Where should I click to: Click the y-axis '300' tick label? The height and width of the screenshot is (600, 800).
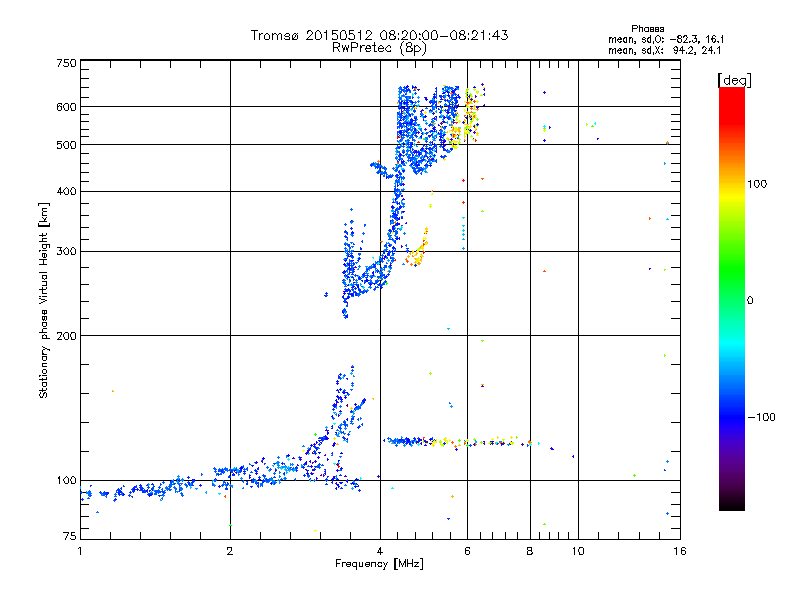tap(66, 252)
